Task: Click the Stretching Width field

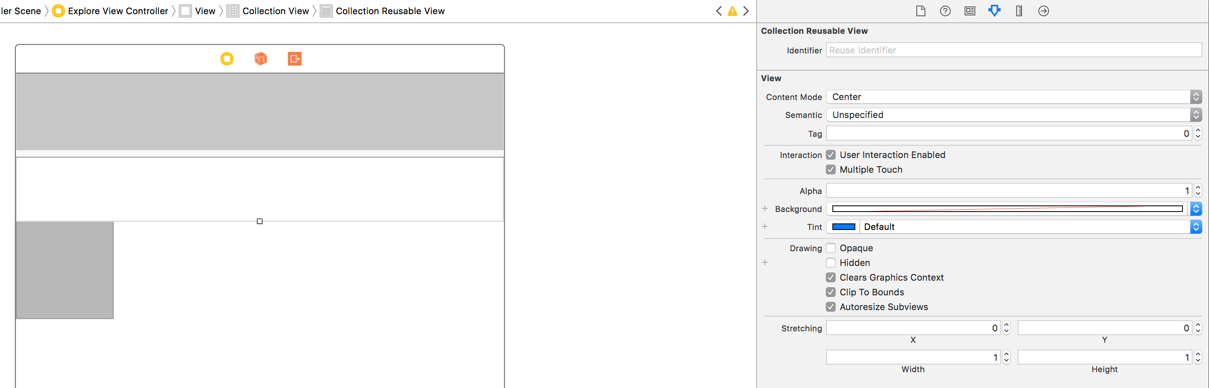Action: pyautogui.click(x=913, y=357)
